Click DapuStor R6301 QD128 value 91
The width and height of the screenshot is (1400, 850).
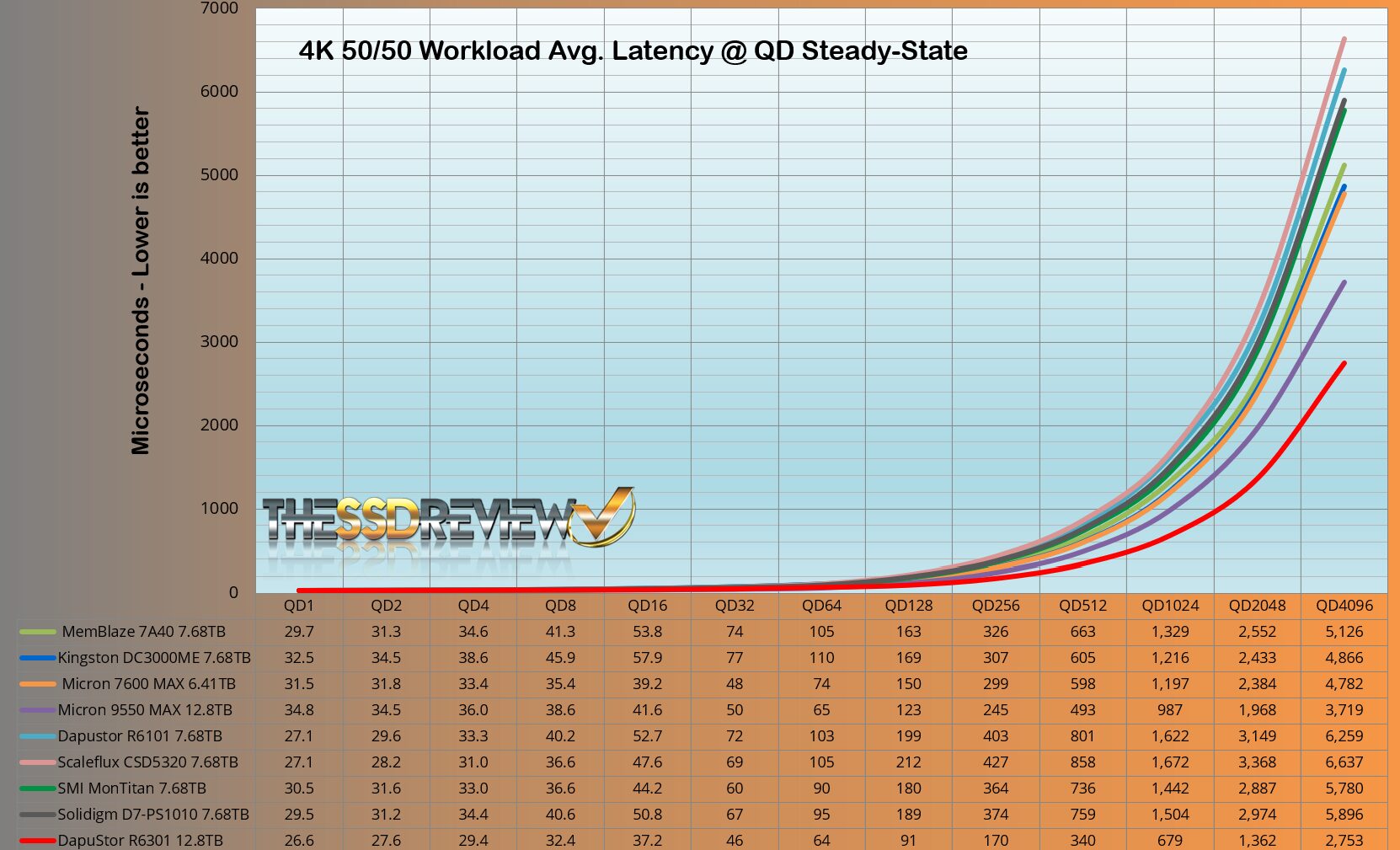(x=909, y=840)
